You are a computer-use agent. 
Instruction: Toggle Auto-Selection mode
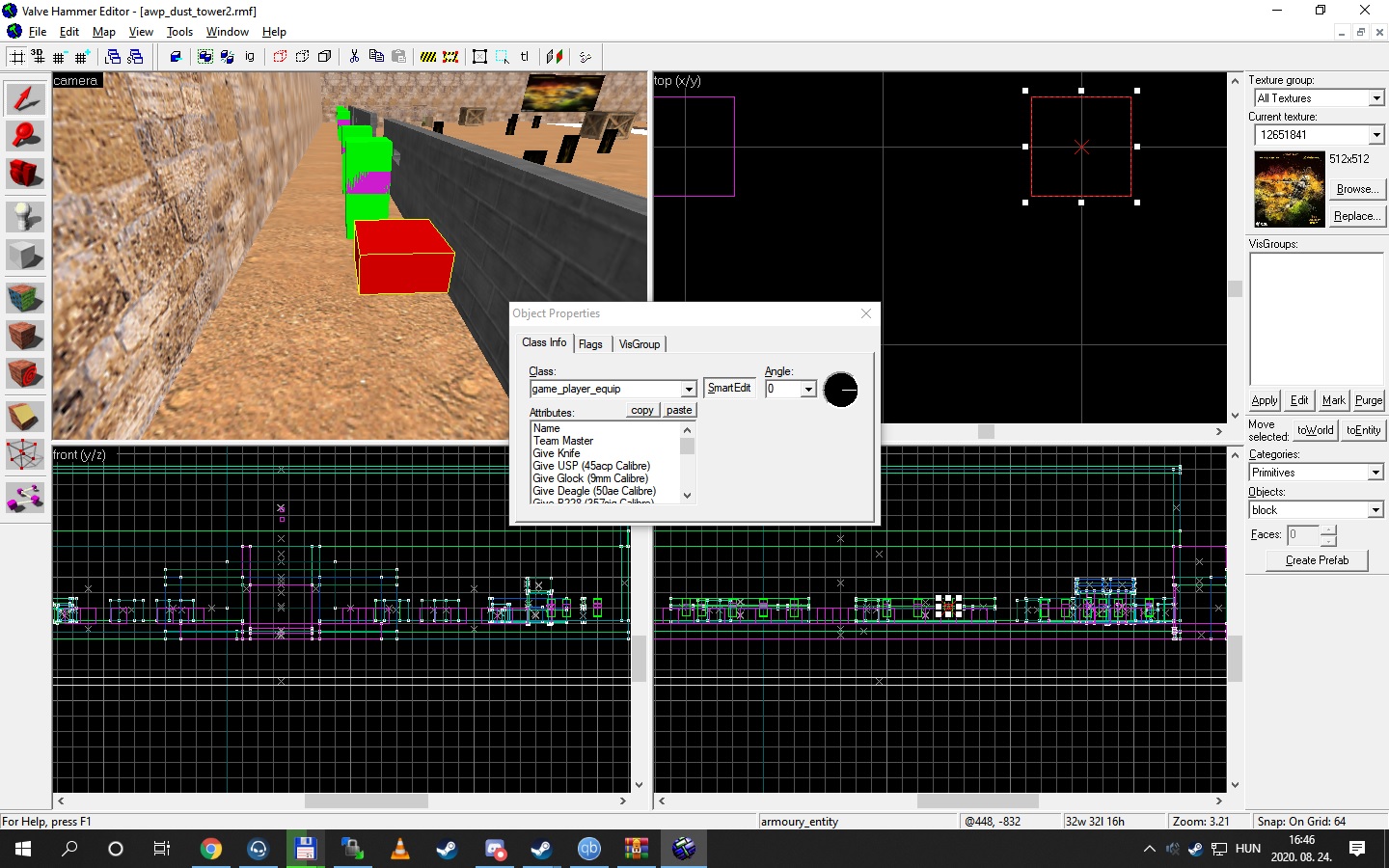tap(503, 57)
